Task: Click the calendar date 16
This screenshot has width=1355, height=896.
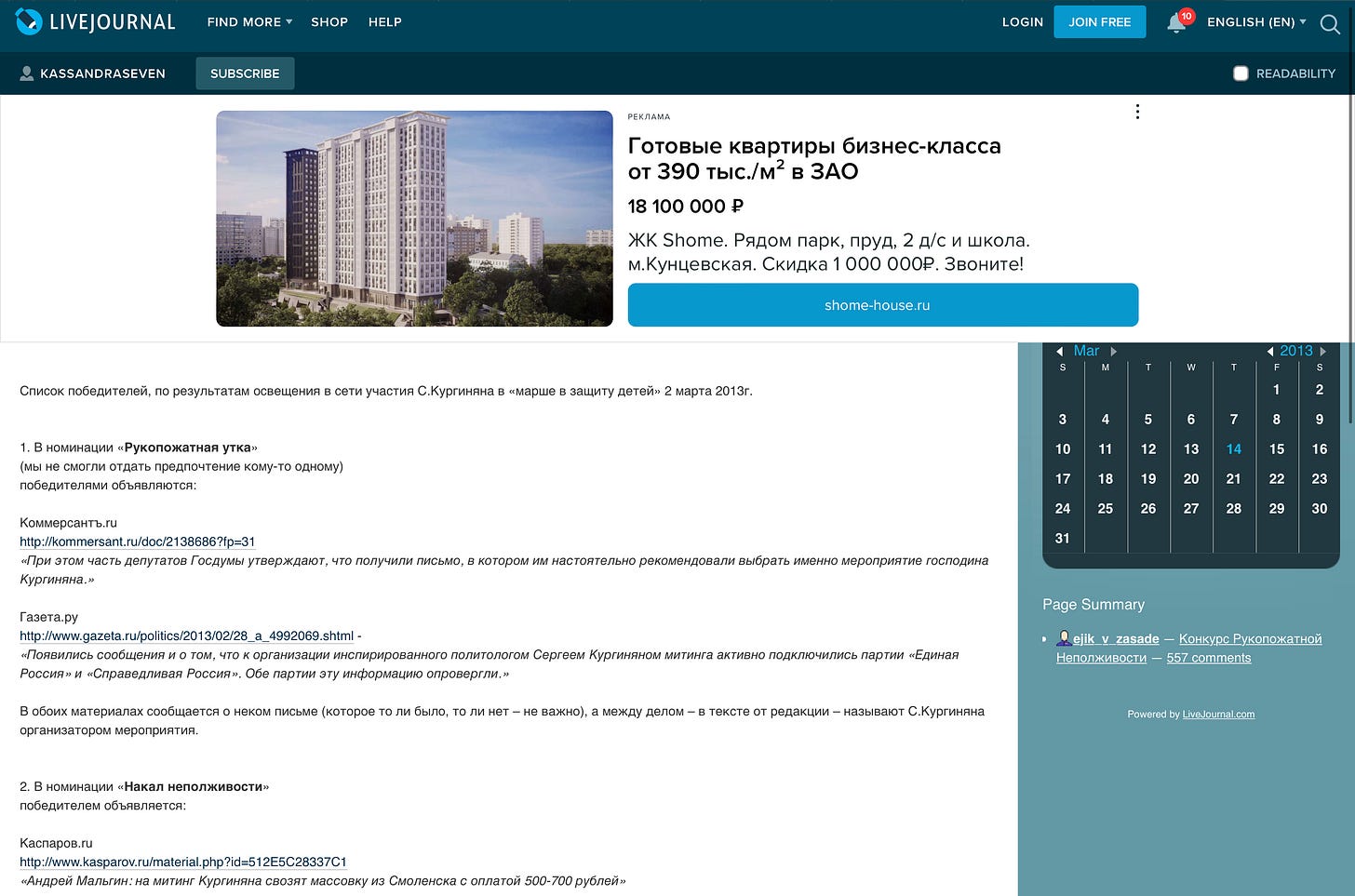Action: [1320, 449]
